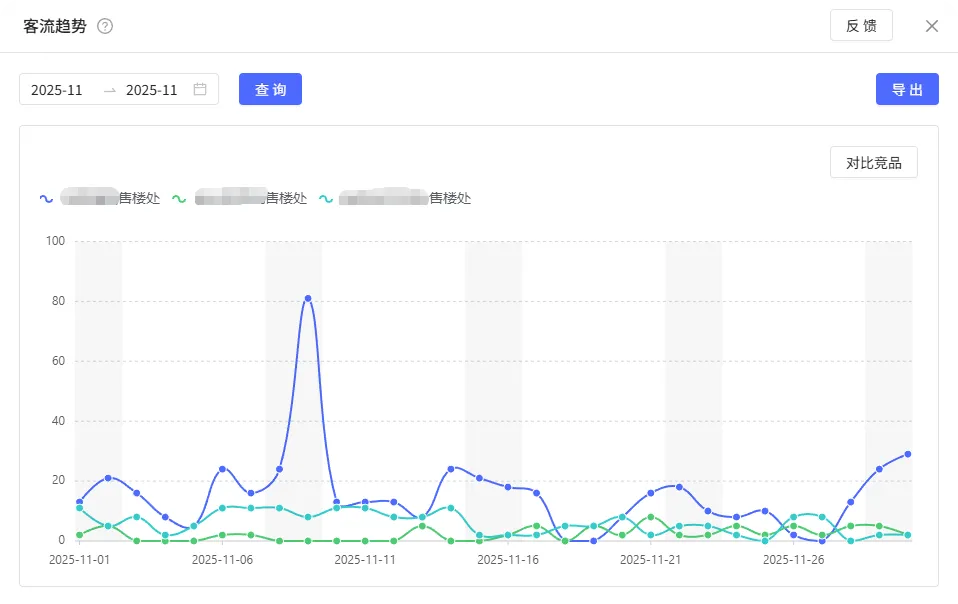Click the blue 查询 query button
Viewport: 958px width, 604px height.
coord(270,89)
